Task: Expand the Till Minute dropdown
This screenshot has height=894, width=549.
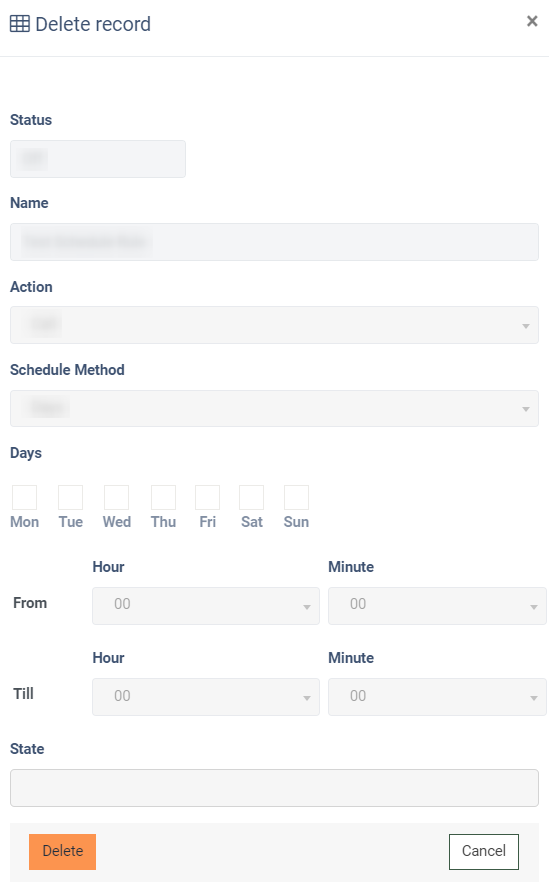Action: [437, 697]
